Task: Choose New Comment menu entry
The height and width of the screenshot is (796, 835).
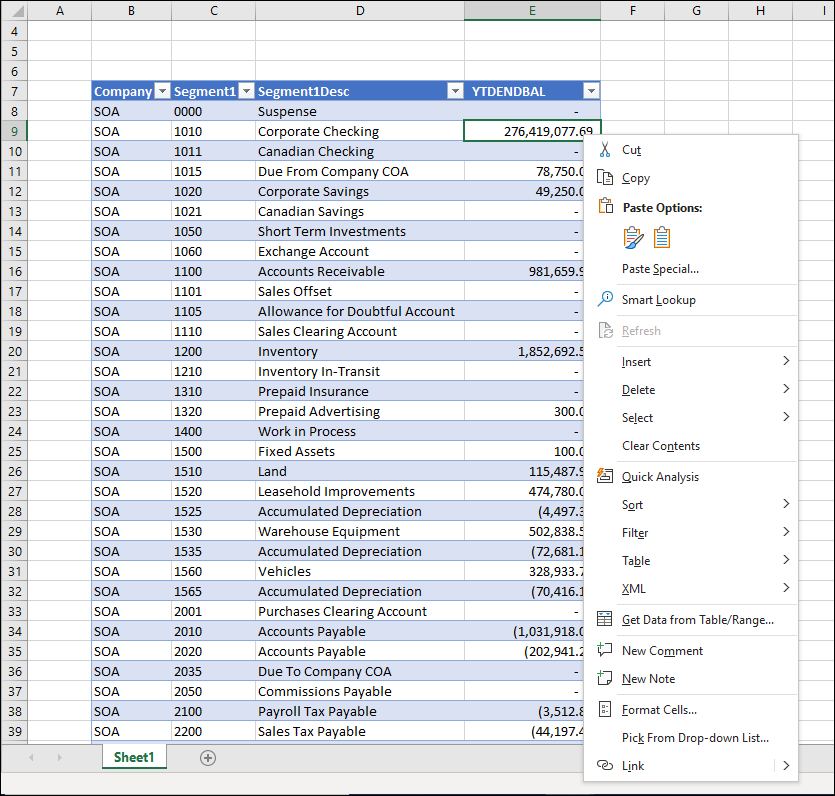Action: (662, 651)
